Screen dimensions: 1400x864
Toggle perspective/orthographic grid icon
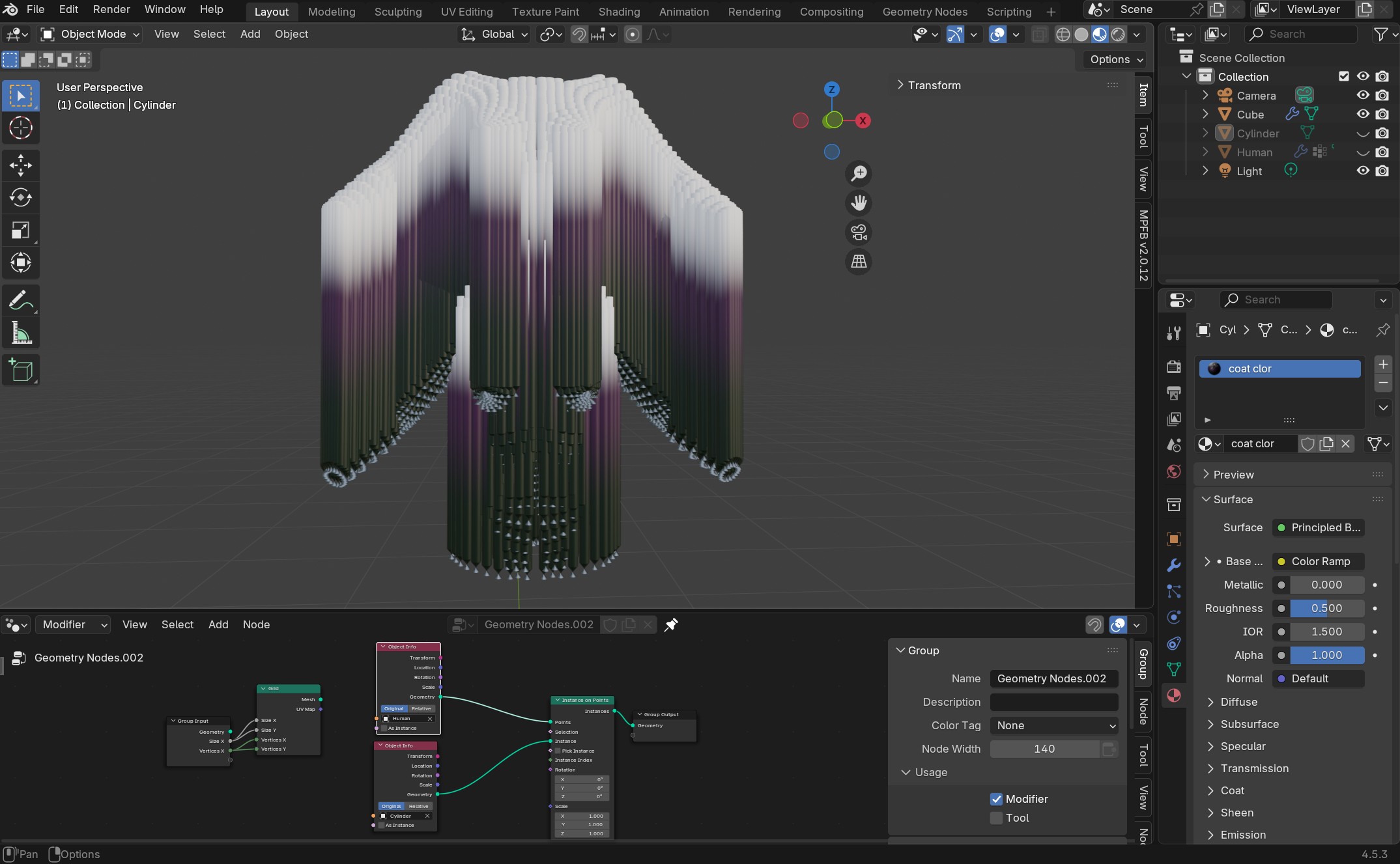point(859,262)
